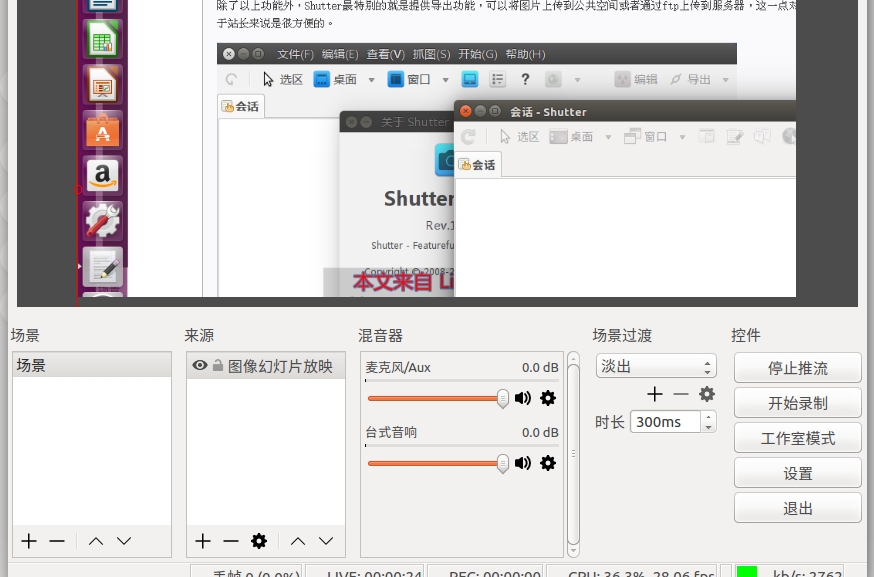Click the list view icon in preview toolbar
The height and width of the screenshot is (577, 874).
[497, 80]
